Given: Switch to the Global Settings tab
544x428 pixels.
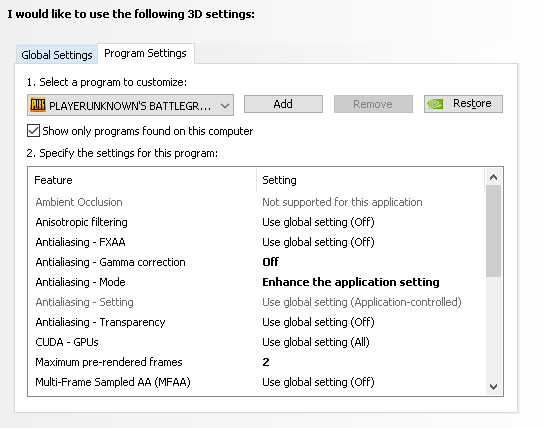Looking at the screenshot, I should click(57, 55).
